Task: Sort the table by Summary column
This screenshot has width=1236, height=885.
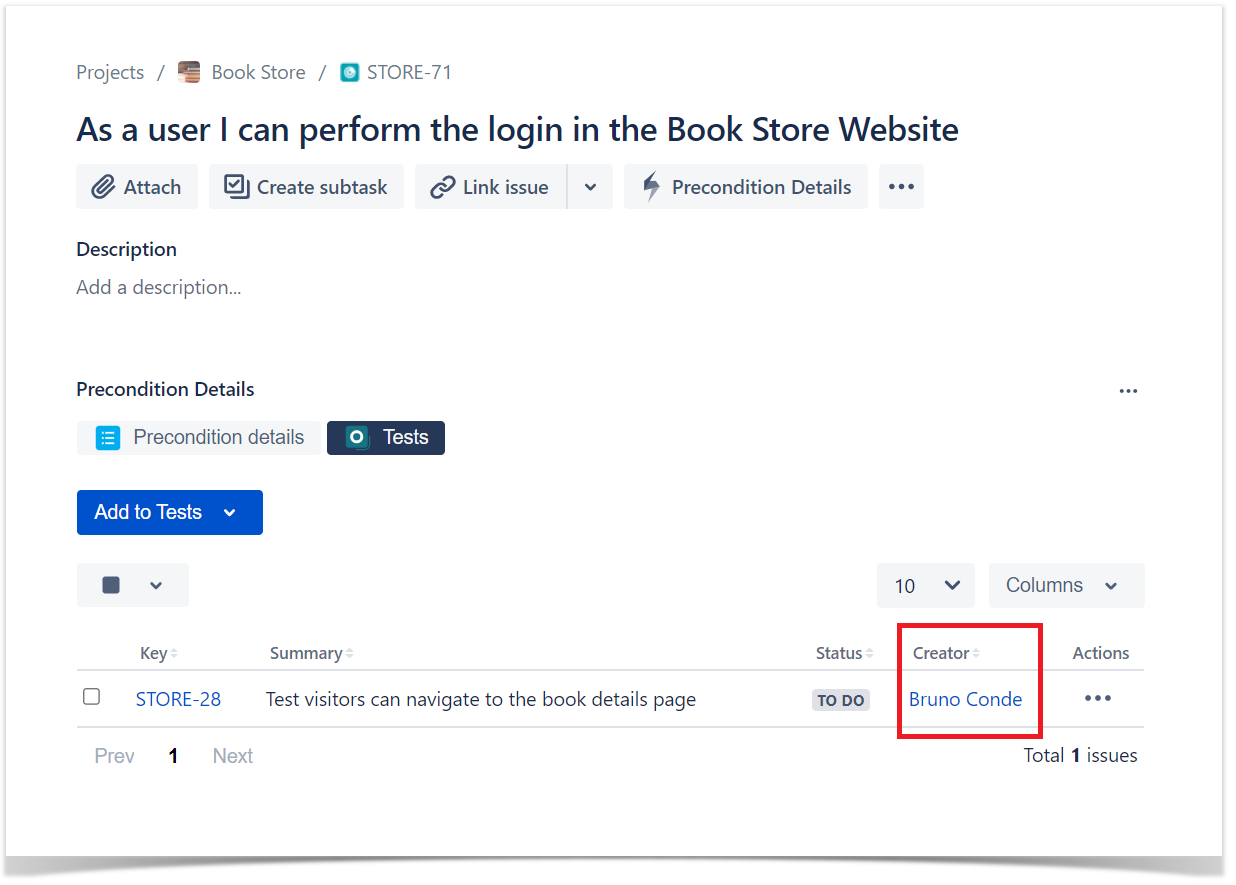Action: click(312, 653)
